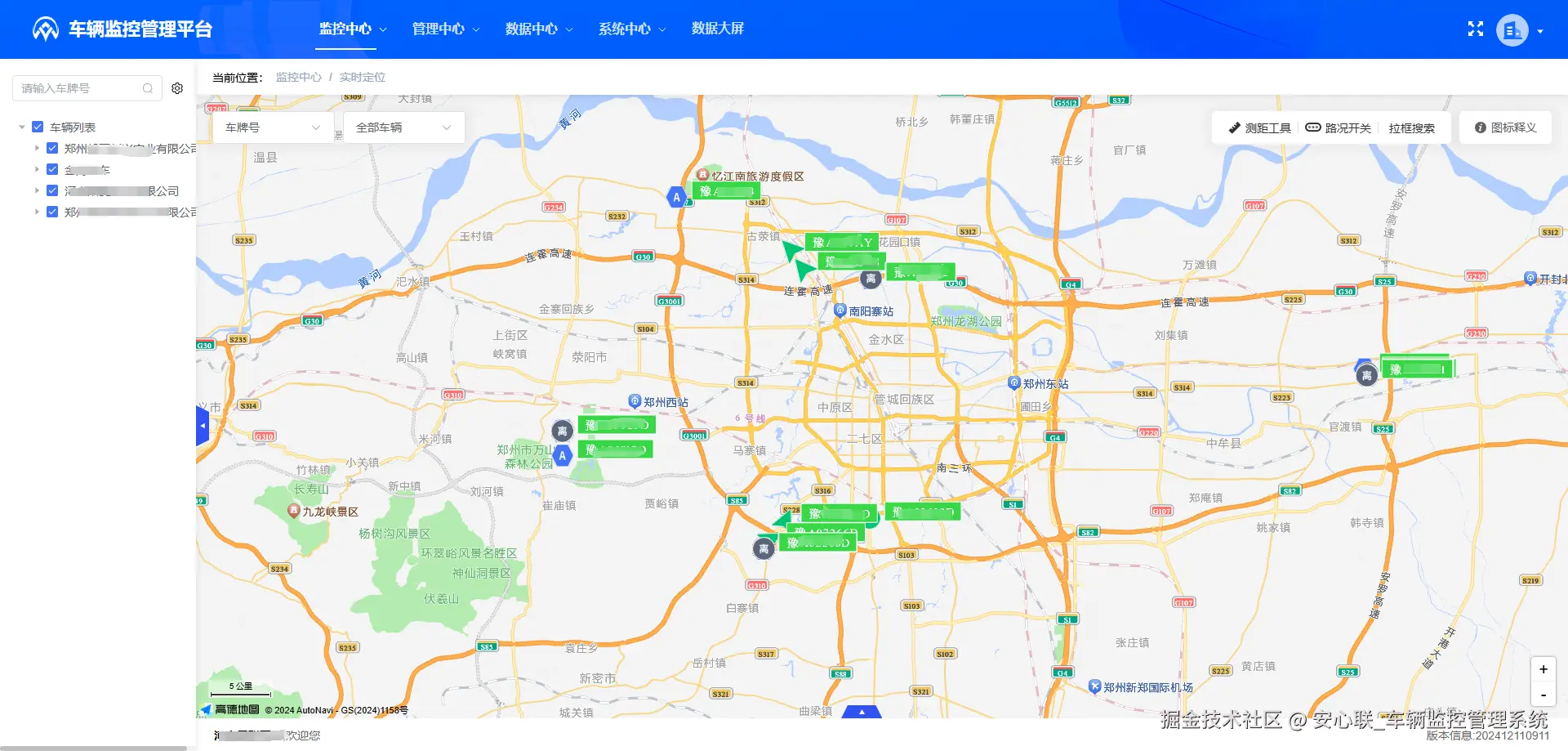Expand the fourth tree group node

tap(37, 212)
